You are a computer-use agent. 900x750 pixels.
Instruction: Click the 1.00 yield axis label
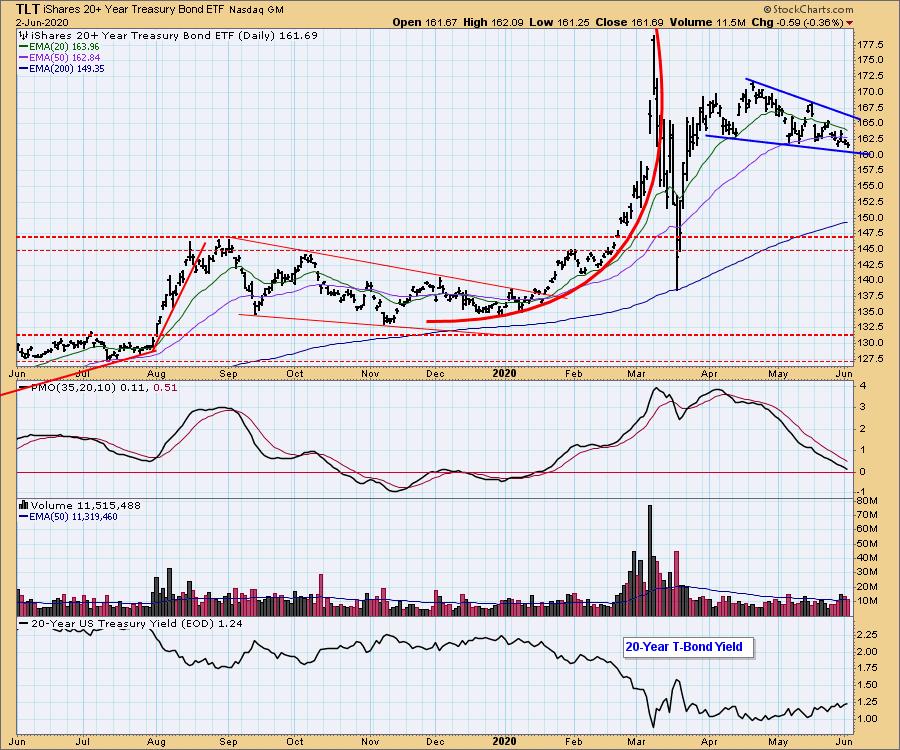867,718
